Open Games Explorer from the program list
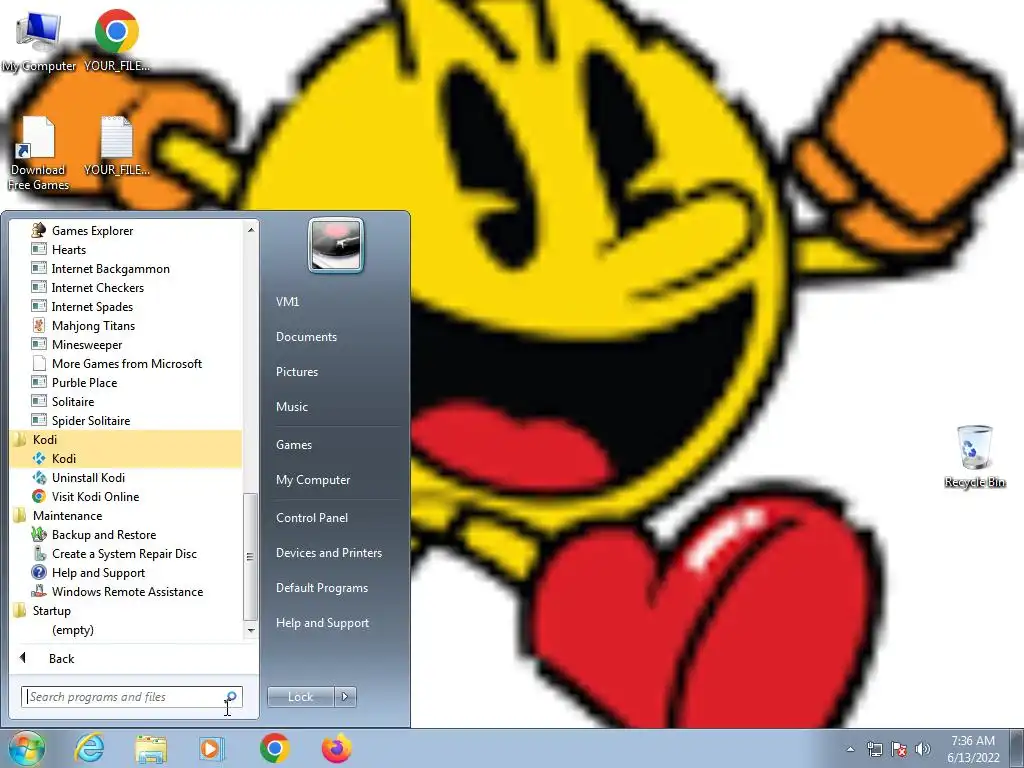 92,231
